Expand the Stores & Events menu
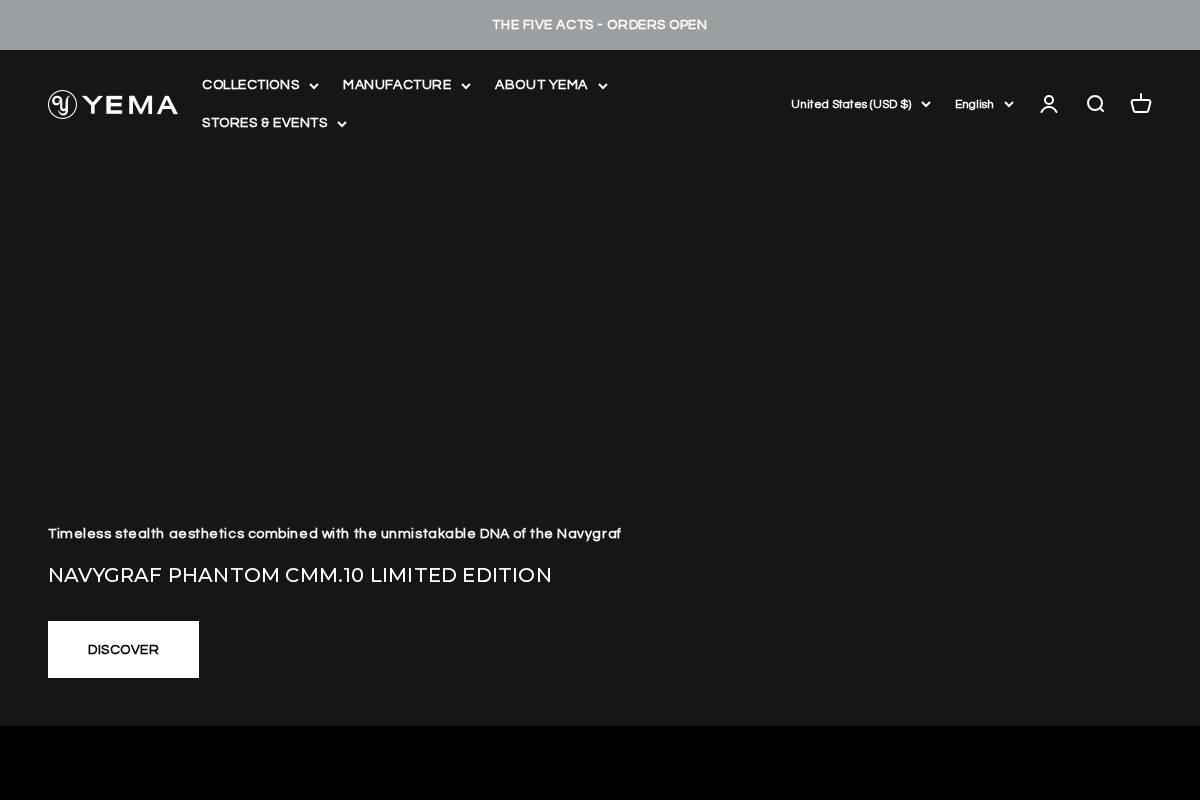This screenshot has height=800, width=1200. click(x=274, y=123)
